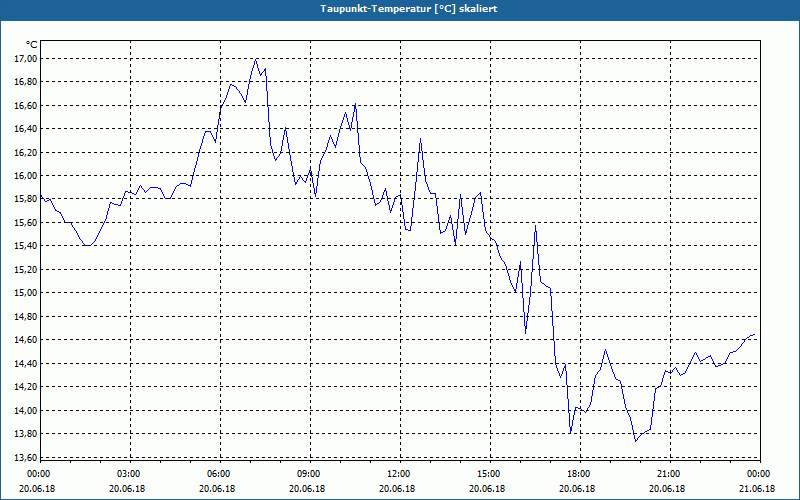Click the 15:00 time label
The width and height of the screenshot is (800, 500).
[489, 474]
